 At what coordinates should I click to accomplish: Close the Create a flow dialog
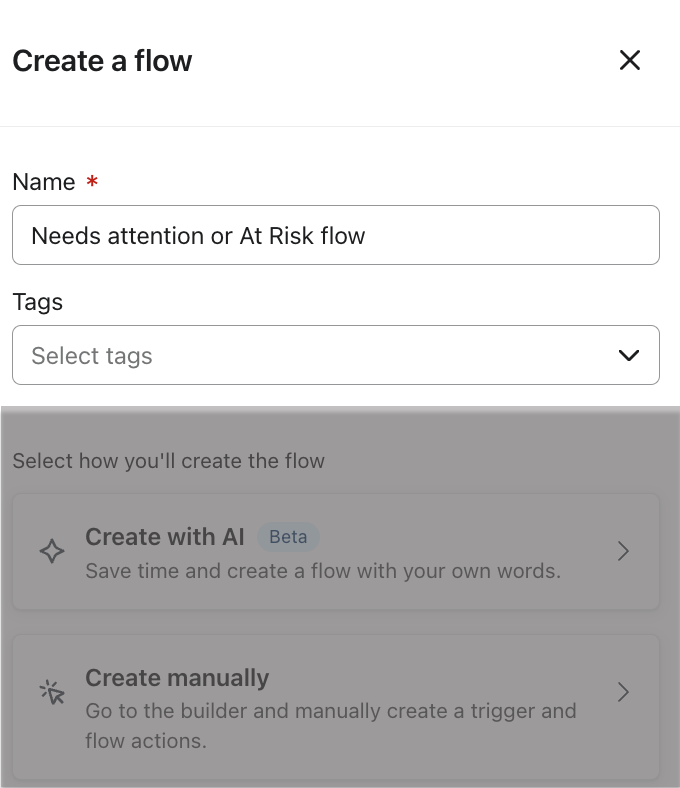click(x=629, y=60)
